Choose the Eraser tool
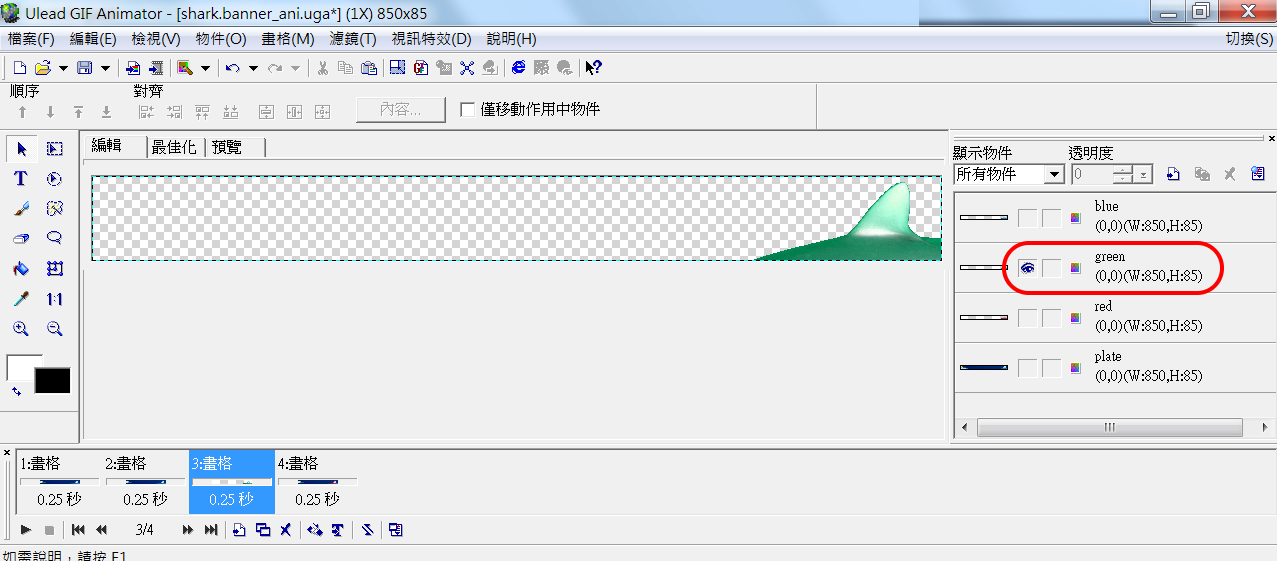 click(21, 239)
